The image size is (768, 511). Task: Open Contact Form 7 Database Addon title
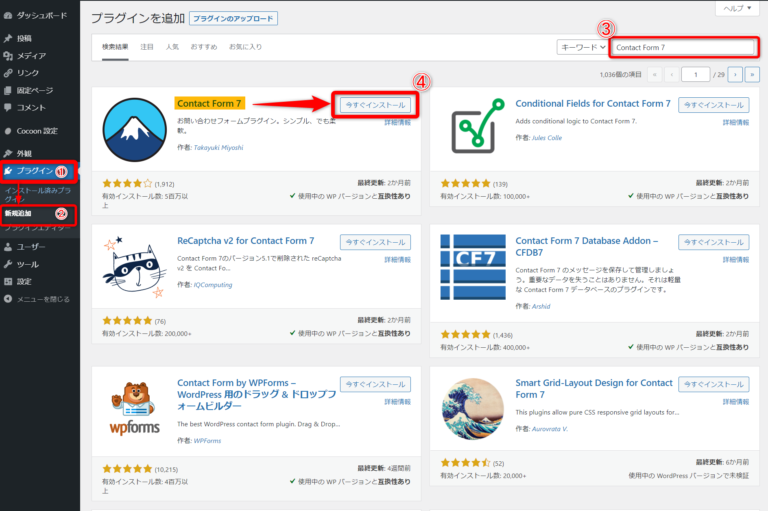pos(586,246)
